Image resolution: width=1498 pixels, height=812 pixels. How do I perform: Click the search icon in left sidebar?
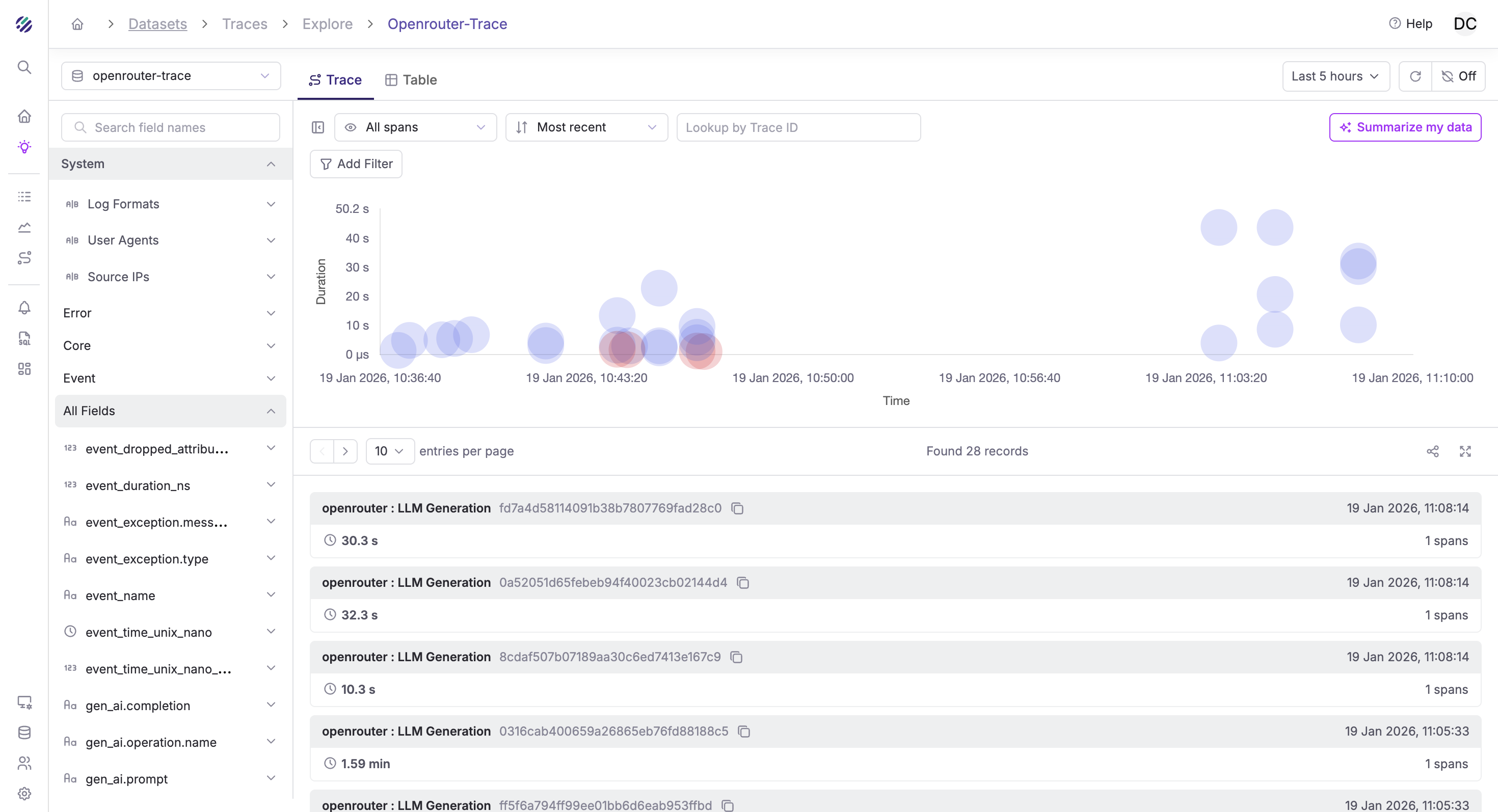click(24, 67)
